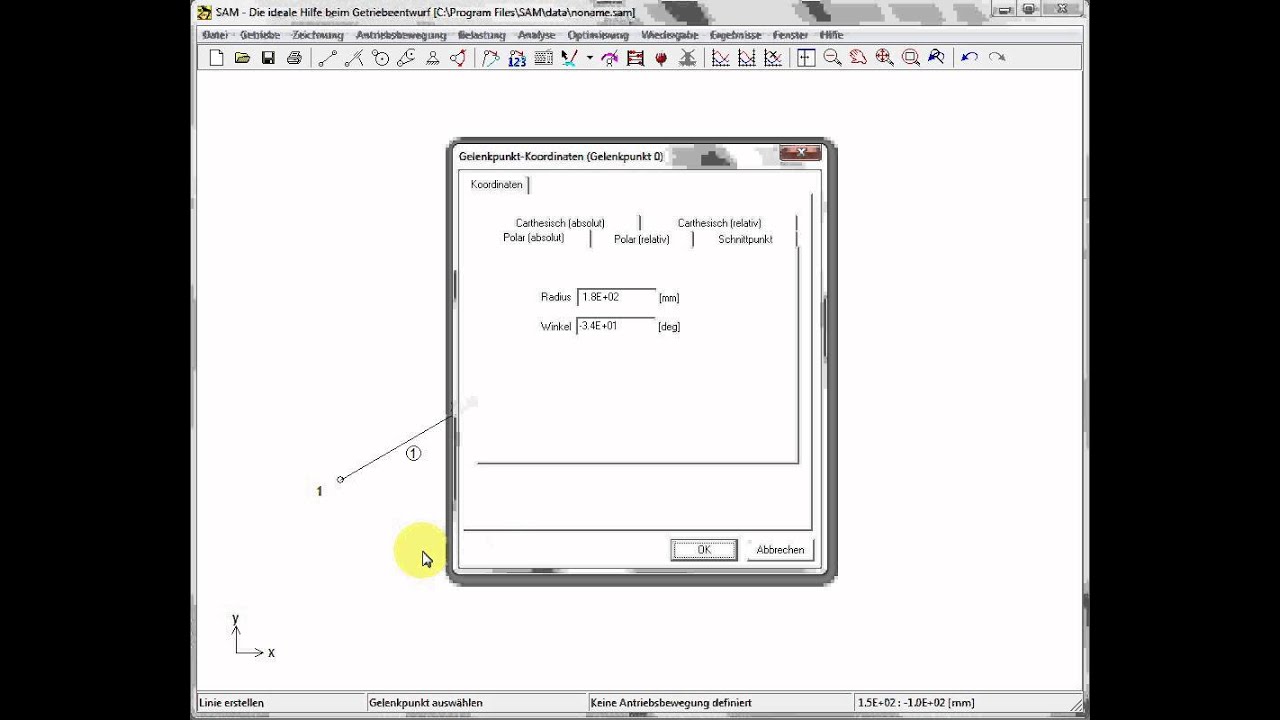1280x720 pixels.
Task: Click the abacus icon in toolbar
Action: pos(635,58)
